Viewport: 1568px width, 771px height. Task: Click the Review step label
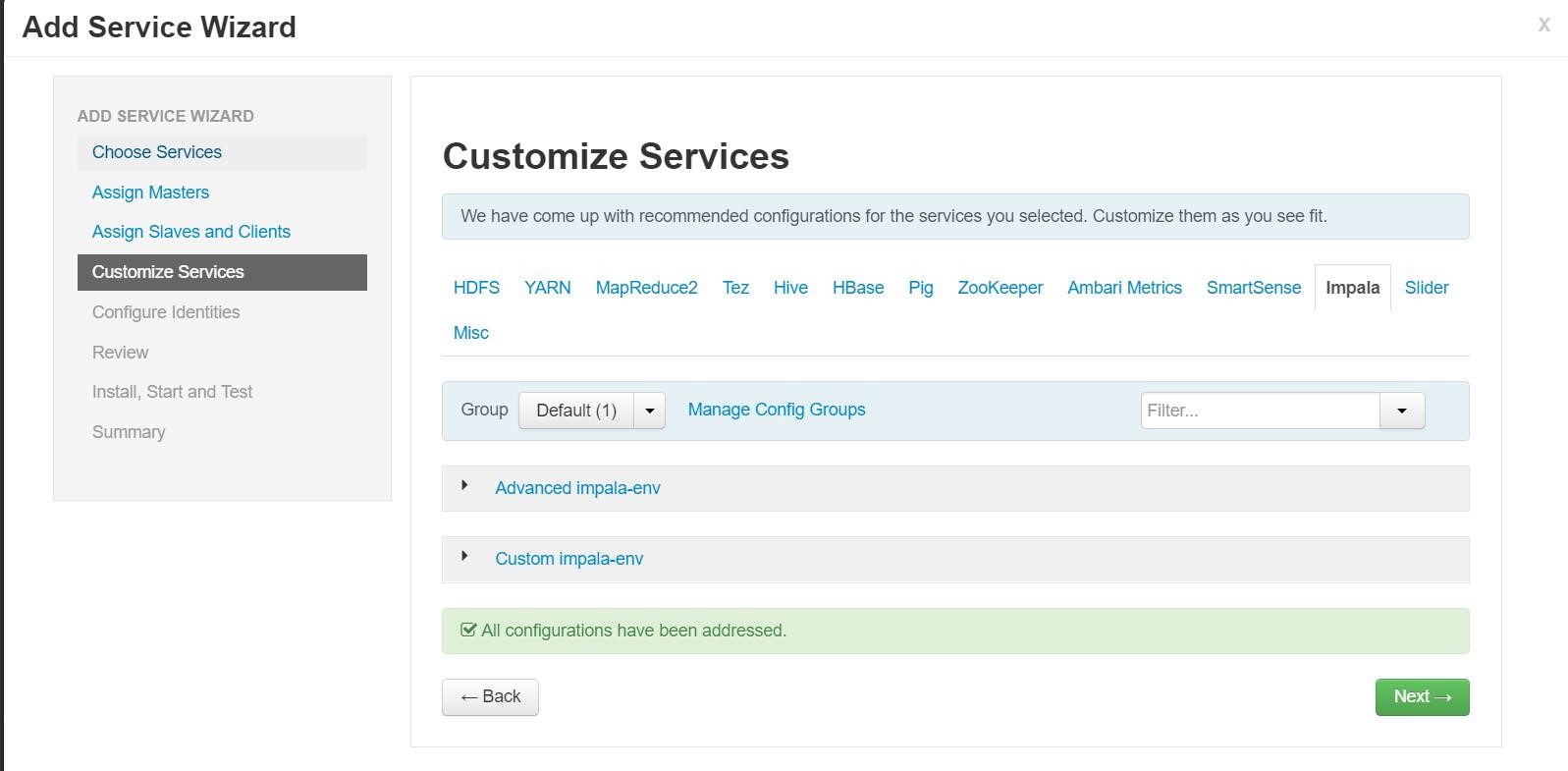click(x=120, y=353)
